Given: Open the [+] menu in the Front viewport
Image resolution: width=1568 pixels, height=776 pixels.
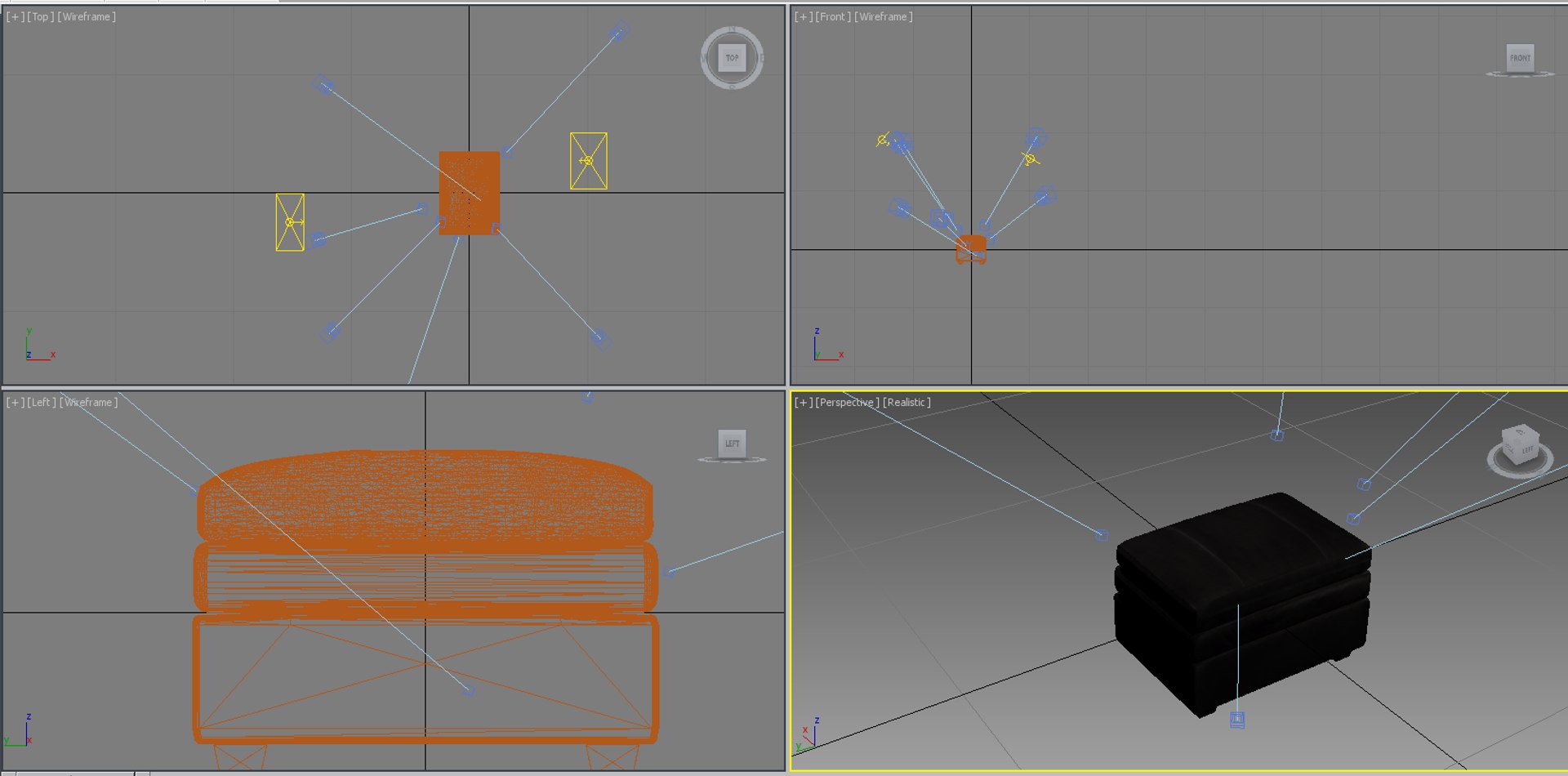Looking at the screenshot, I should click(804, 16).
